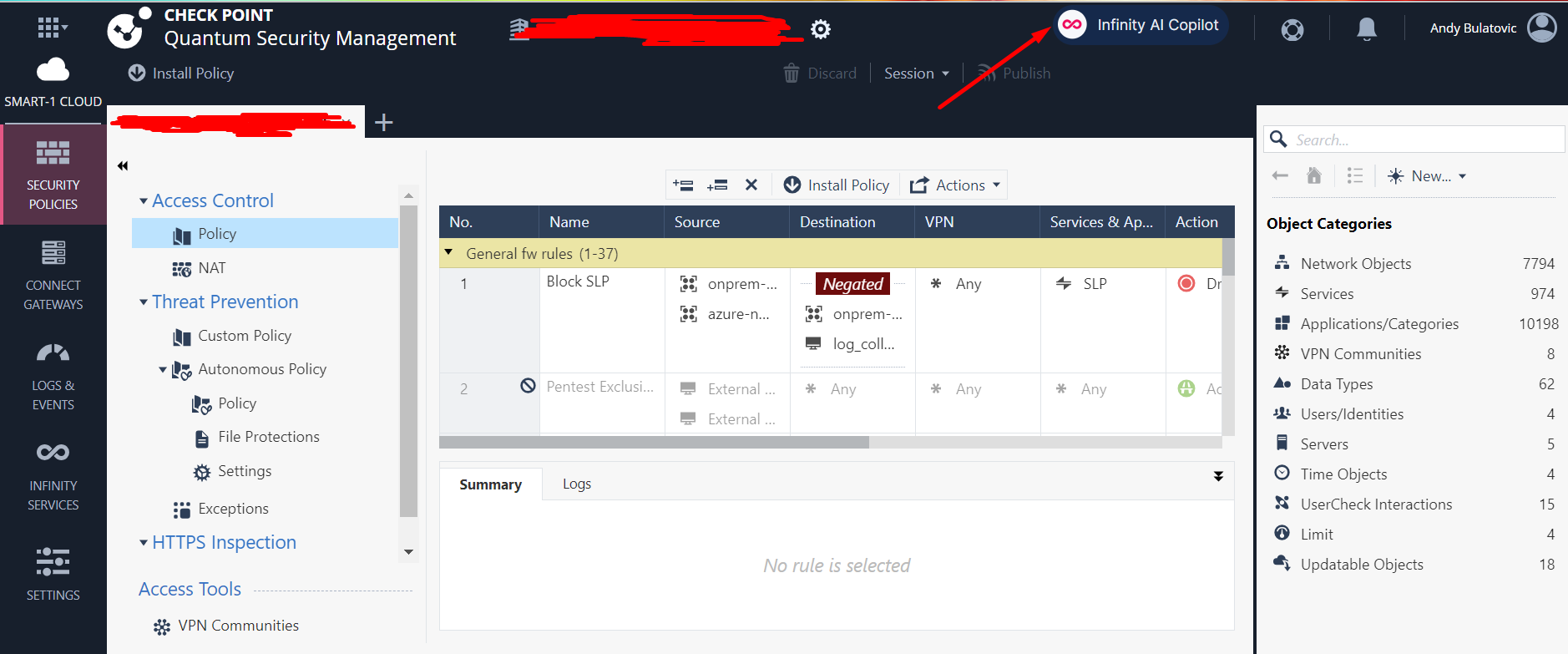Open the Actions dropdown
1568x654 pixels.
coord(955,185)
